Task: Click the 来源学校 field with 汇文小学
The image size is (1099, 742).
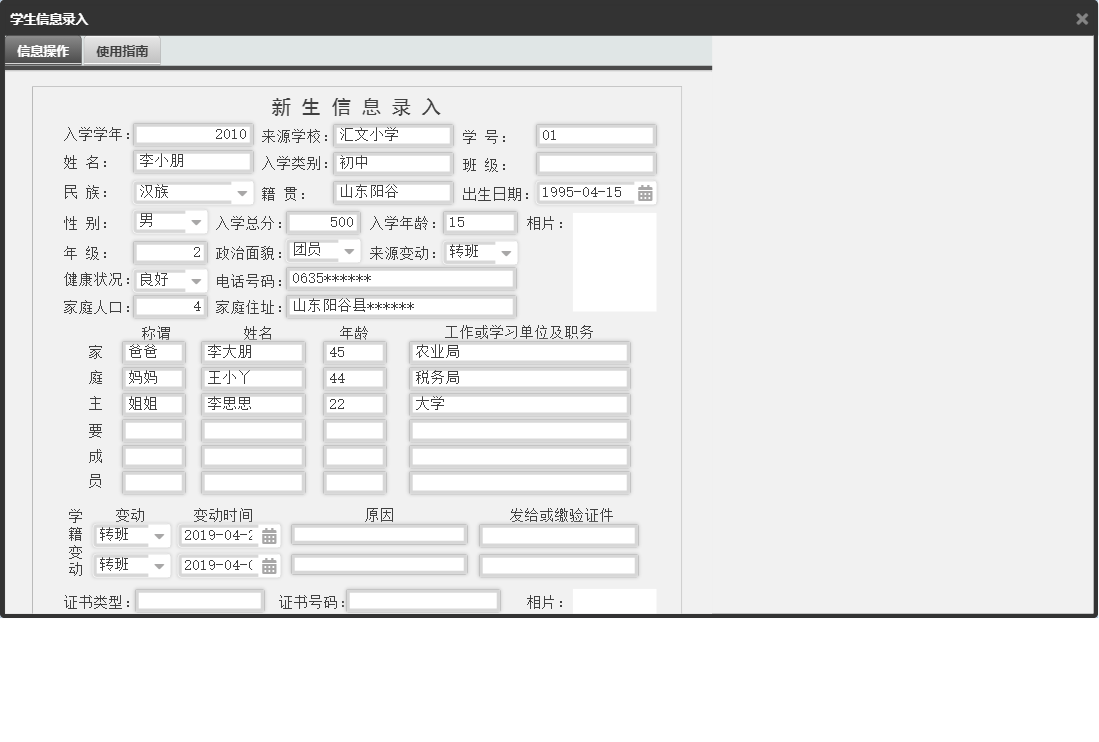Action: [x=393, y=135]
